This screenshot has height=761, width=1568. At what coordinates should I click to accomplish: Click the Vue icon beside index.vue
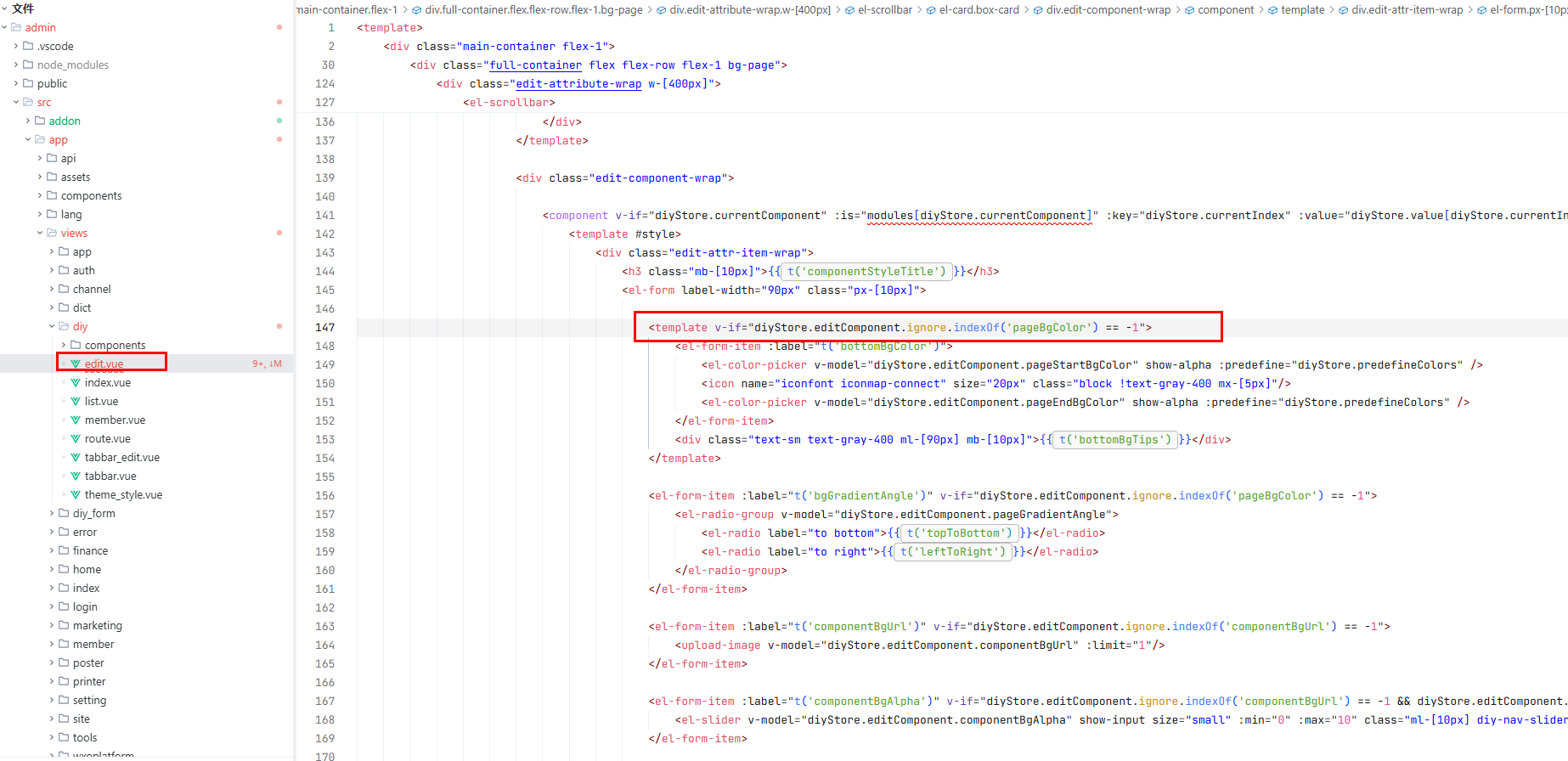pos(76,383)
